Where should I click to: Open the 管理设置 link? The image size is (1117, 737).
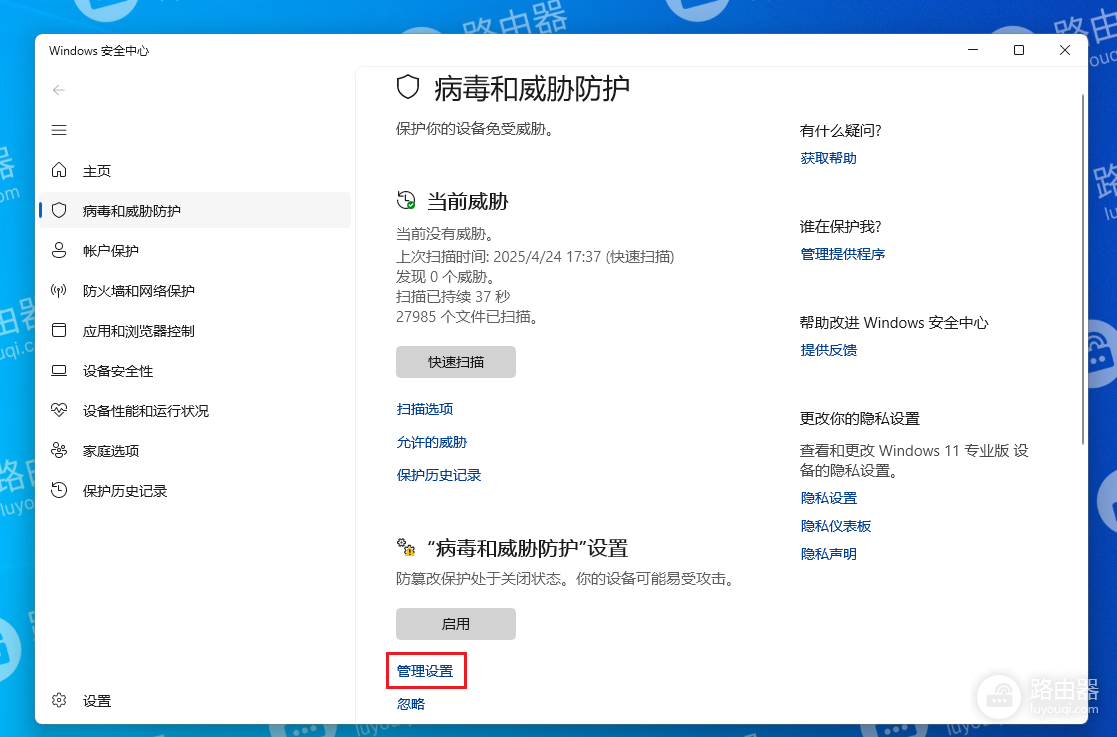425,672
